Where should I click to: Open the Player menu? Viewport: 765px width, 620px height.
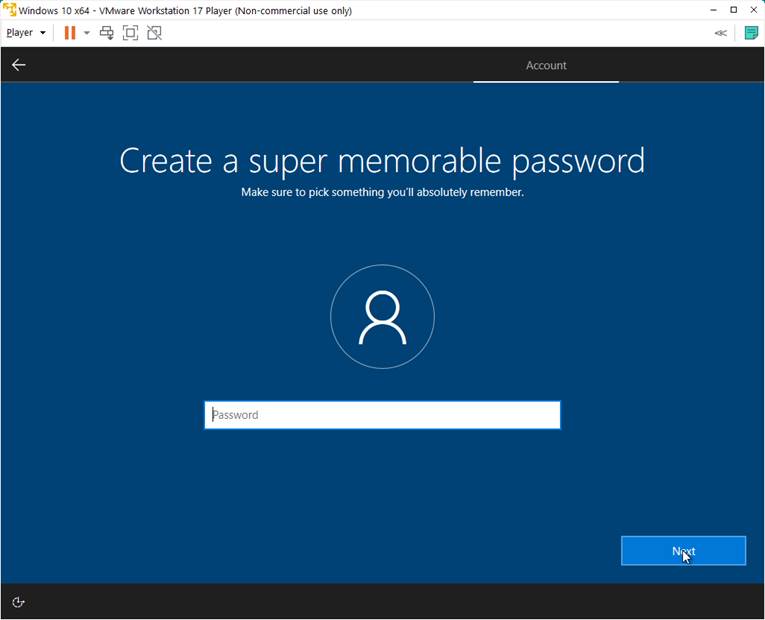pos(25,33)
